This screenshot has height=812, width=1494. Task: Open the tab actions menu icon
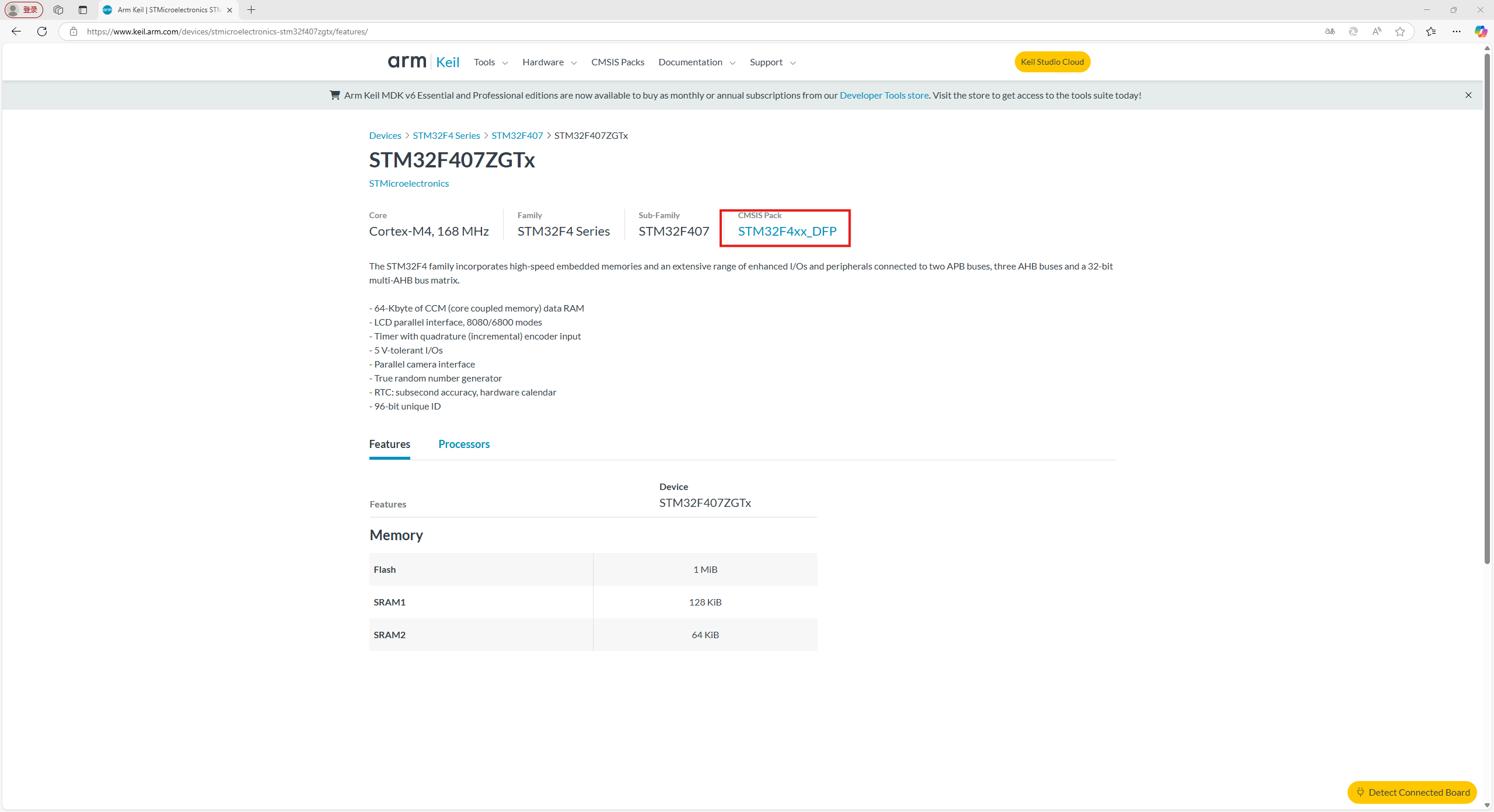click(x=83, y=10)
